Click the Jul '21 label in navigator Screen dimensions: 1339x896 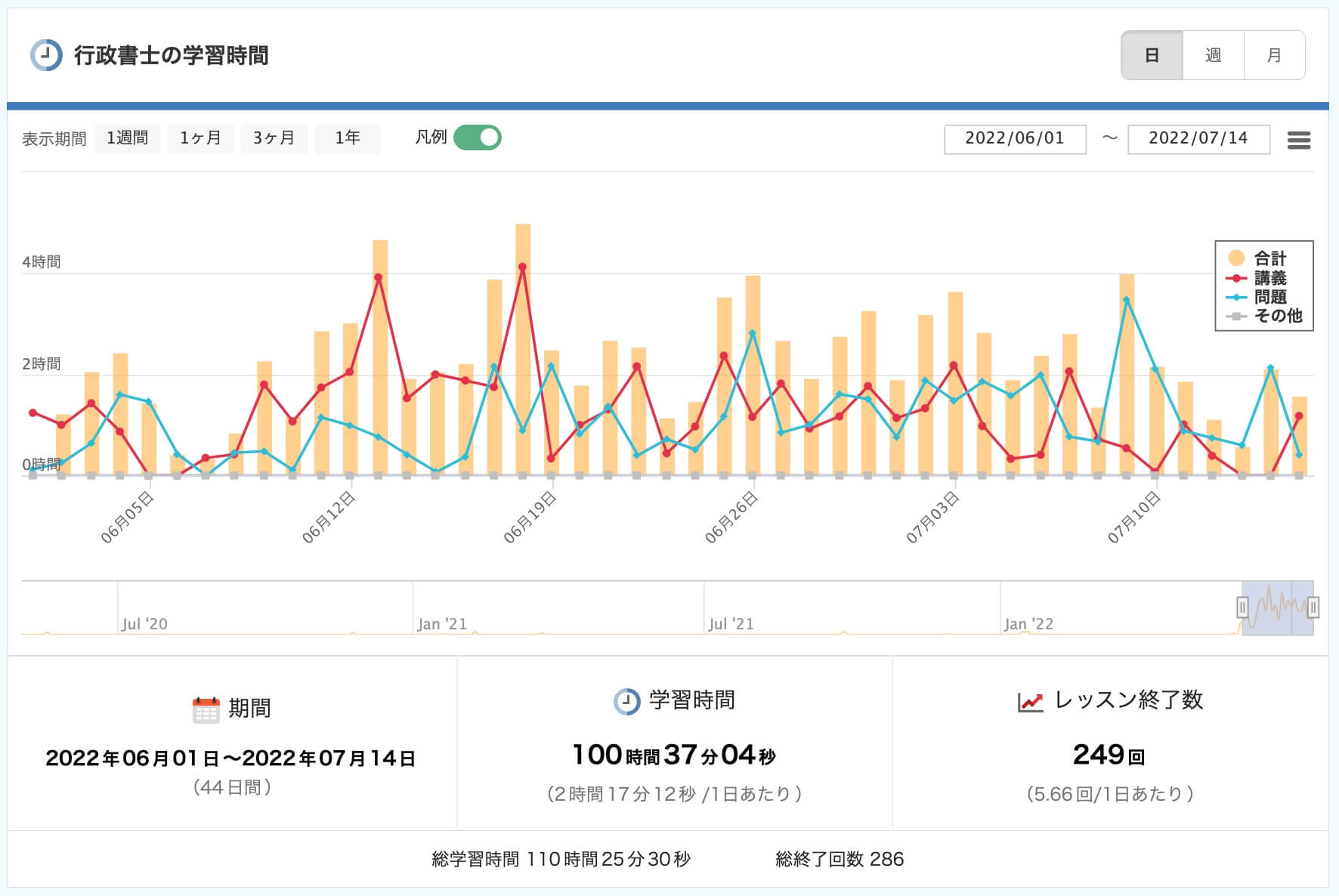pos(731,624)
